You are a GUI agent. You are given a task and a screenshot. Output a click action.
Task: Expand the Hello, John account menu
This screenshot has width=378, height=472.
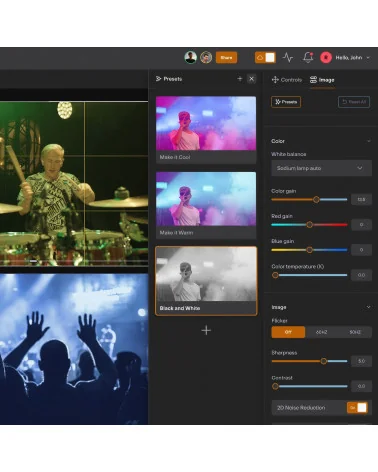pos(353,57)
